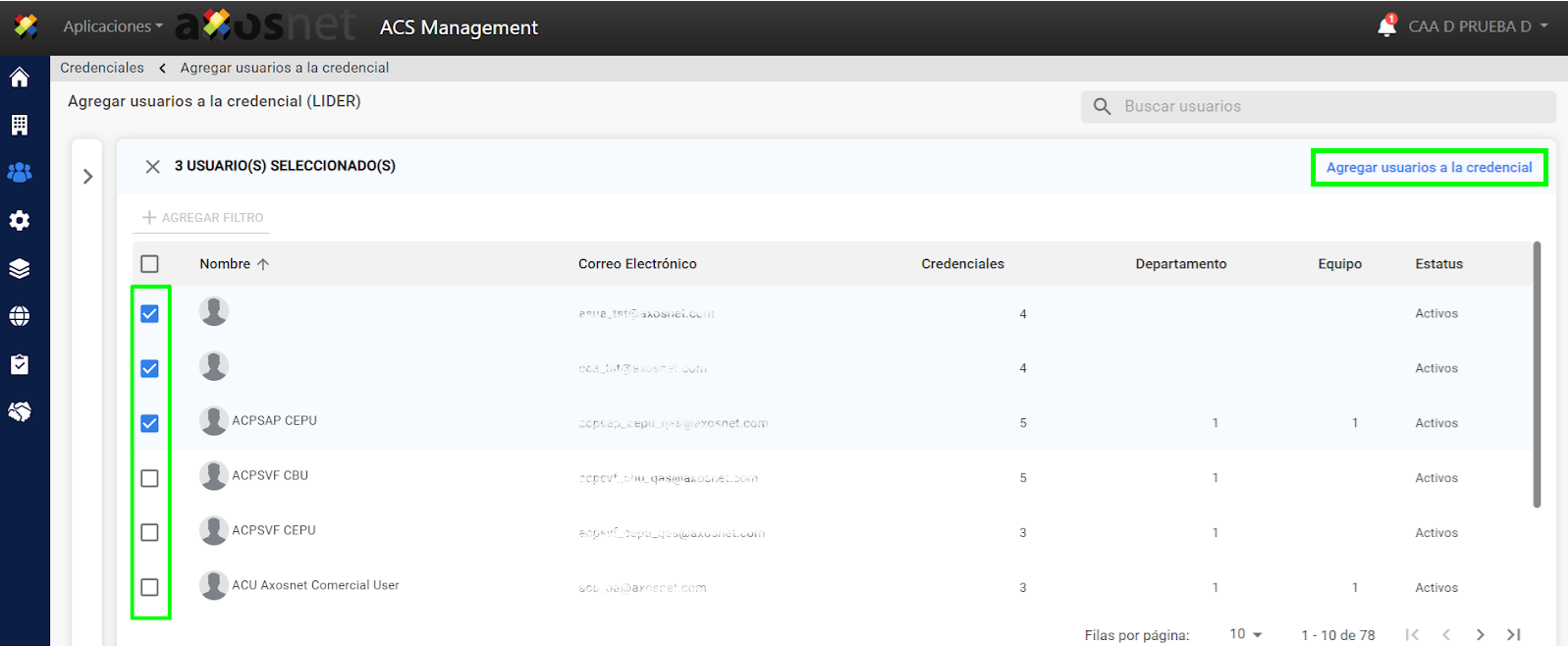Screen dimensions: 1568x646
Task: Open the clipboard checklist sidebar icon
Action: pyautogui.click(x=20, y=364)
